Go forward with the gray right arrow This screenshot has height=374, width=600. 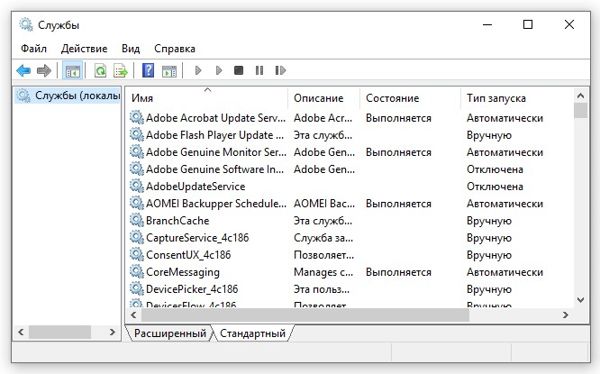(x=44, y=70)
